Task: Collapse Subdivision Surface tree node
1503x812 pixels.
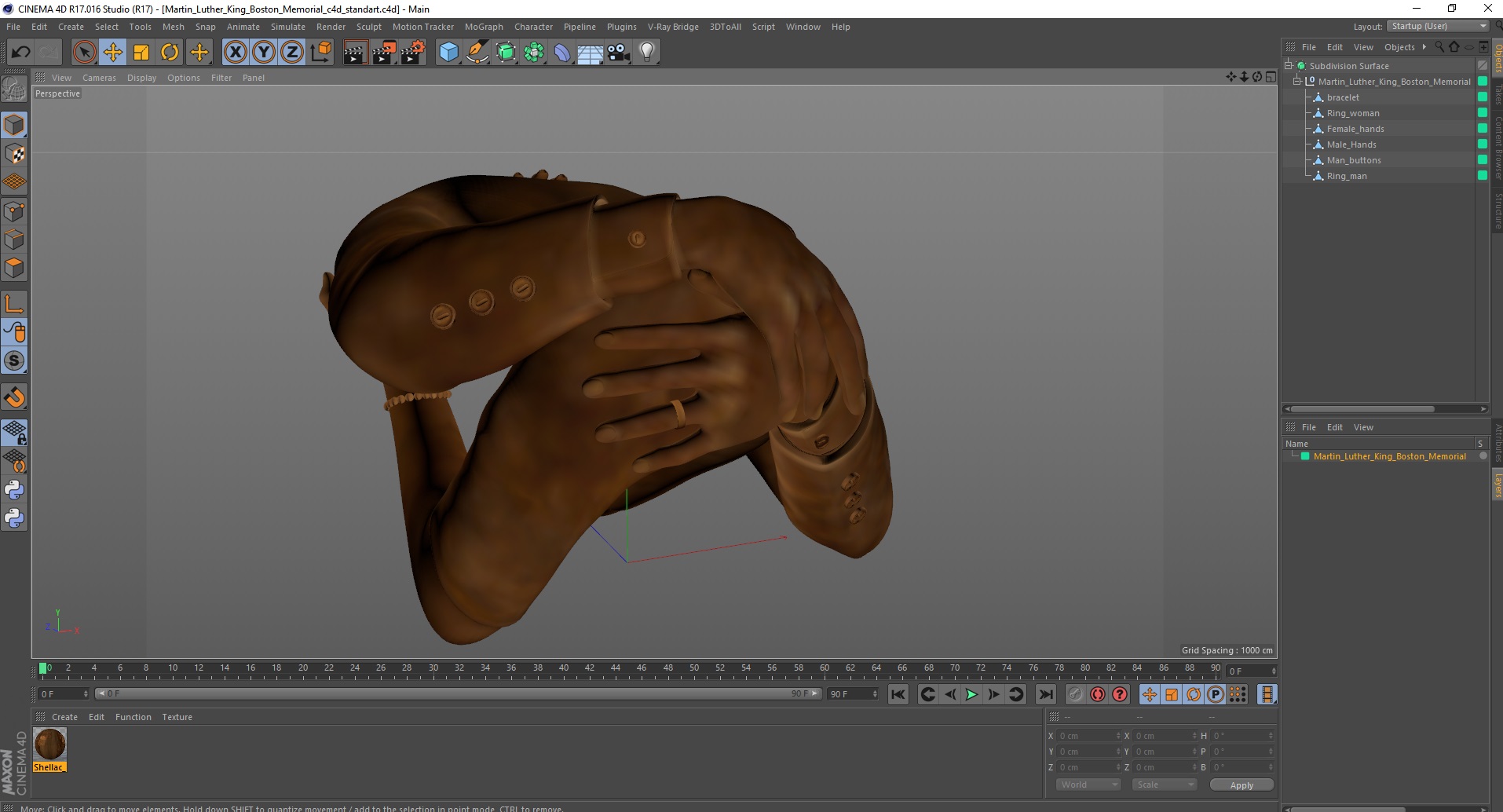Action: [x=1289, y=66]
